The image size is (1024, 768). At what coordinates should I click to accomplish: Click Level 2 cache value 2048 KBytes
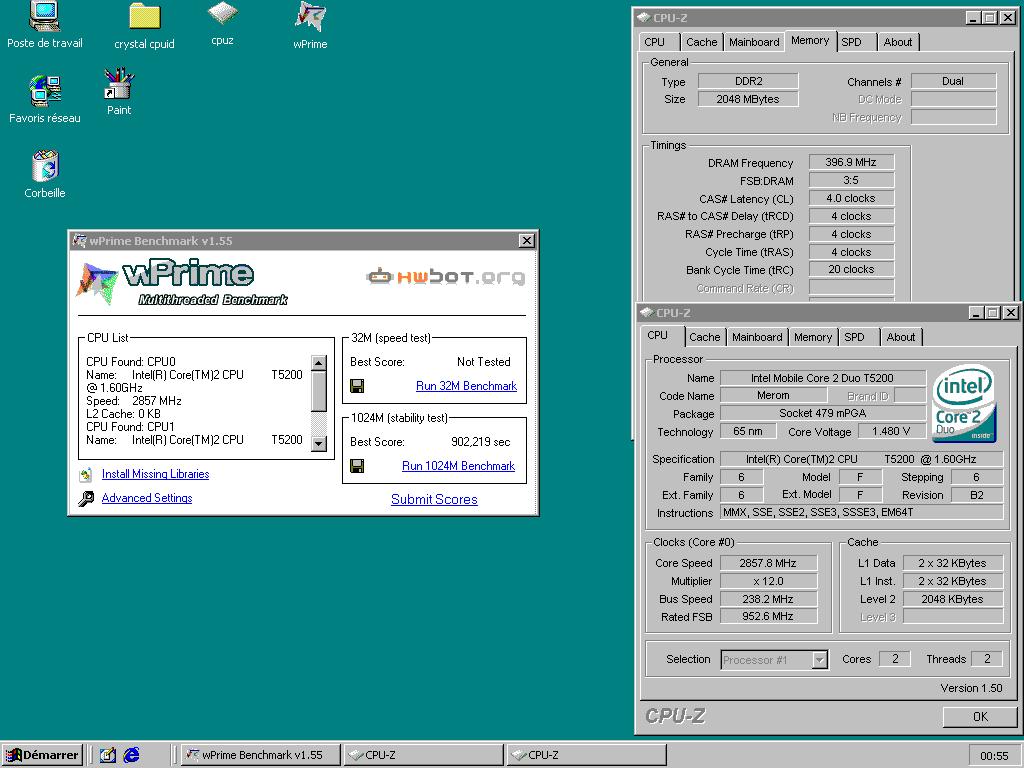(x=953, y=599)
